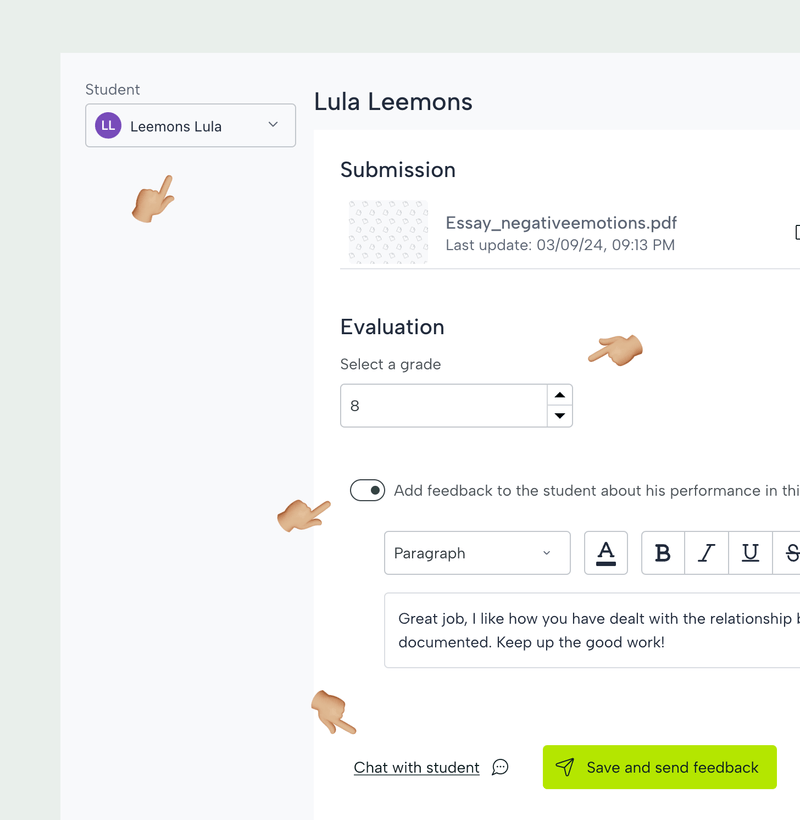Click the purple LL student avatar
Image resolution: width=800 pixels, height=820 pixels.
point(108,126)
